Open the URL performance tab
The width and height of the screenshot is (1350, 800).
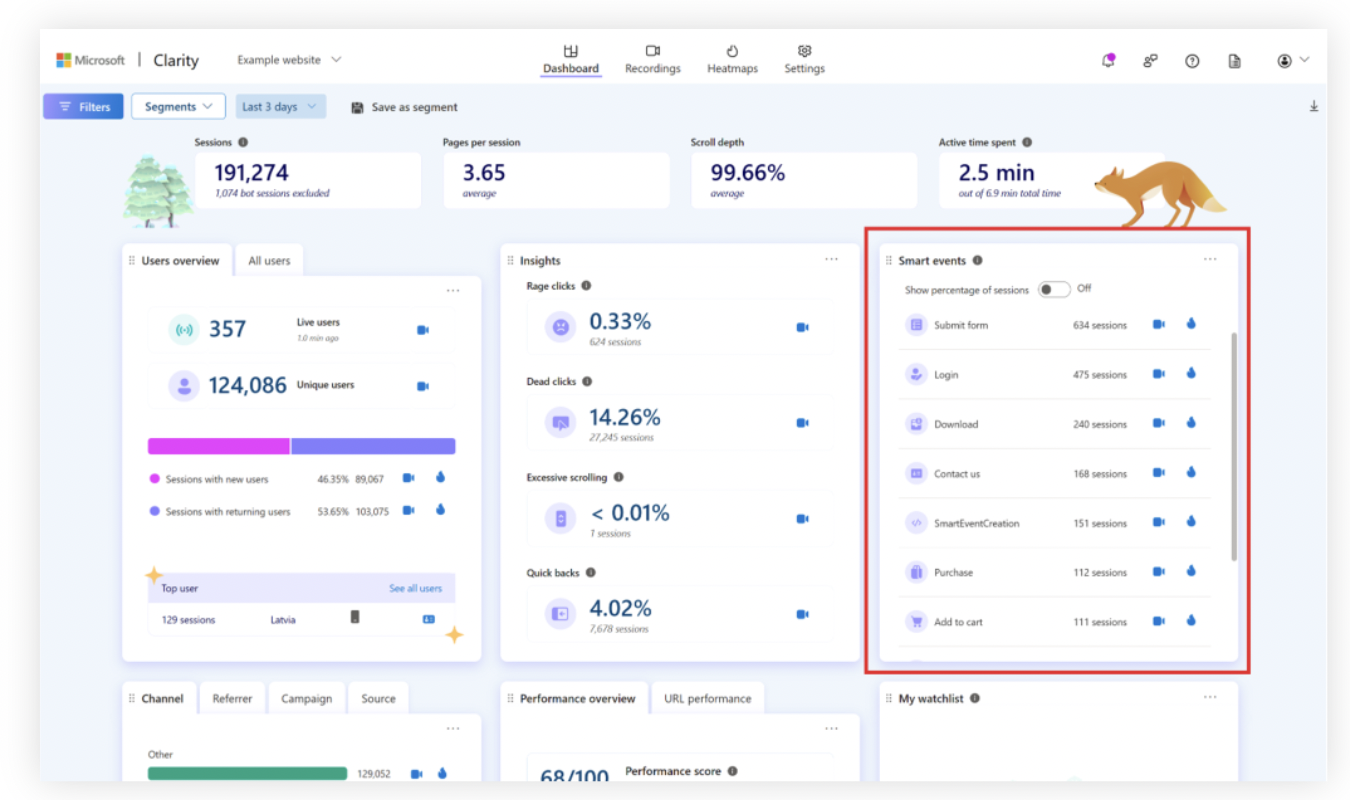(707, 699)
